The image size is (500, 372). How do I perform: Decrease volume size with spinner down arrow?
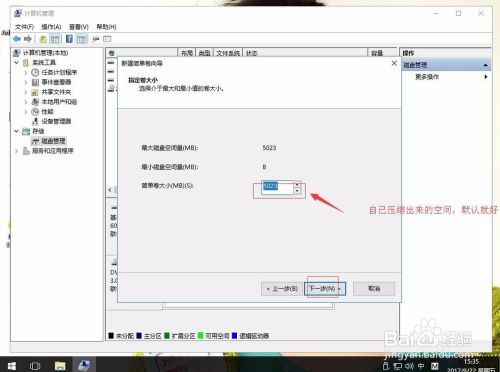pos(297,191)
